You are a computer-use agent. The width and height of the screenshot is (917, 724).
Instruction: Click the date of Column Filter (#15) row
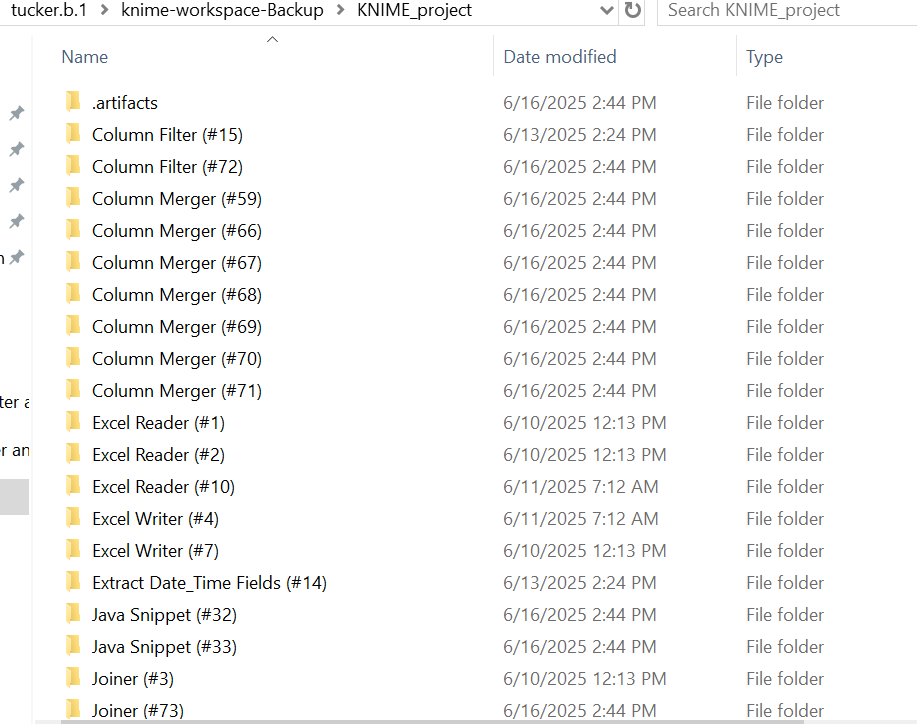[580, 135]
